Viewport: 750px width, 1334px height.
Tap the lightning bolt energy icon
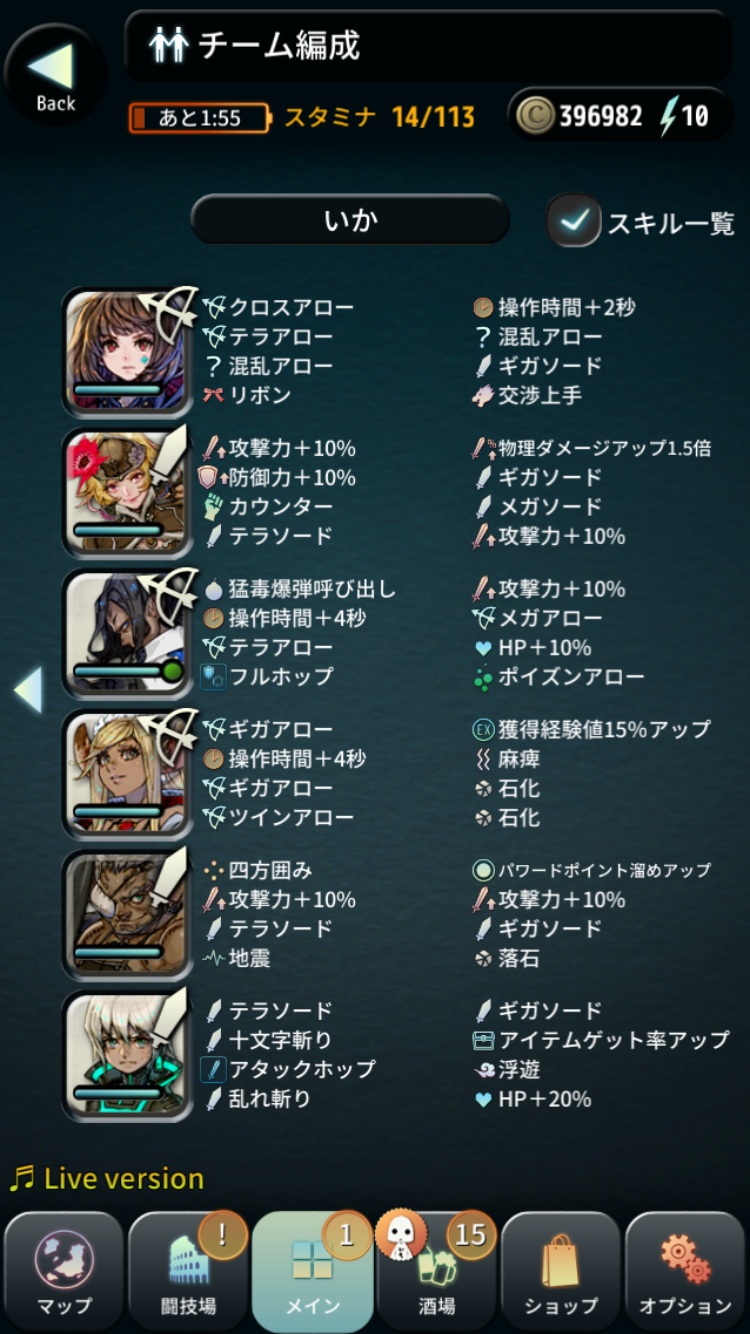click(667, 116)
